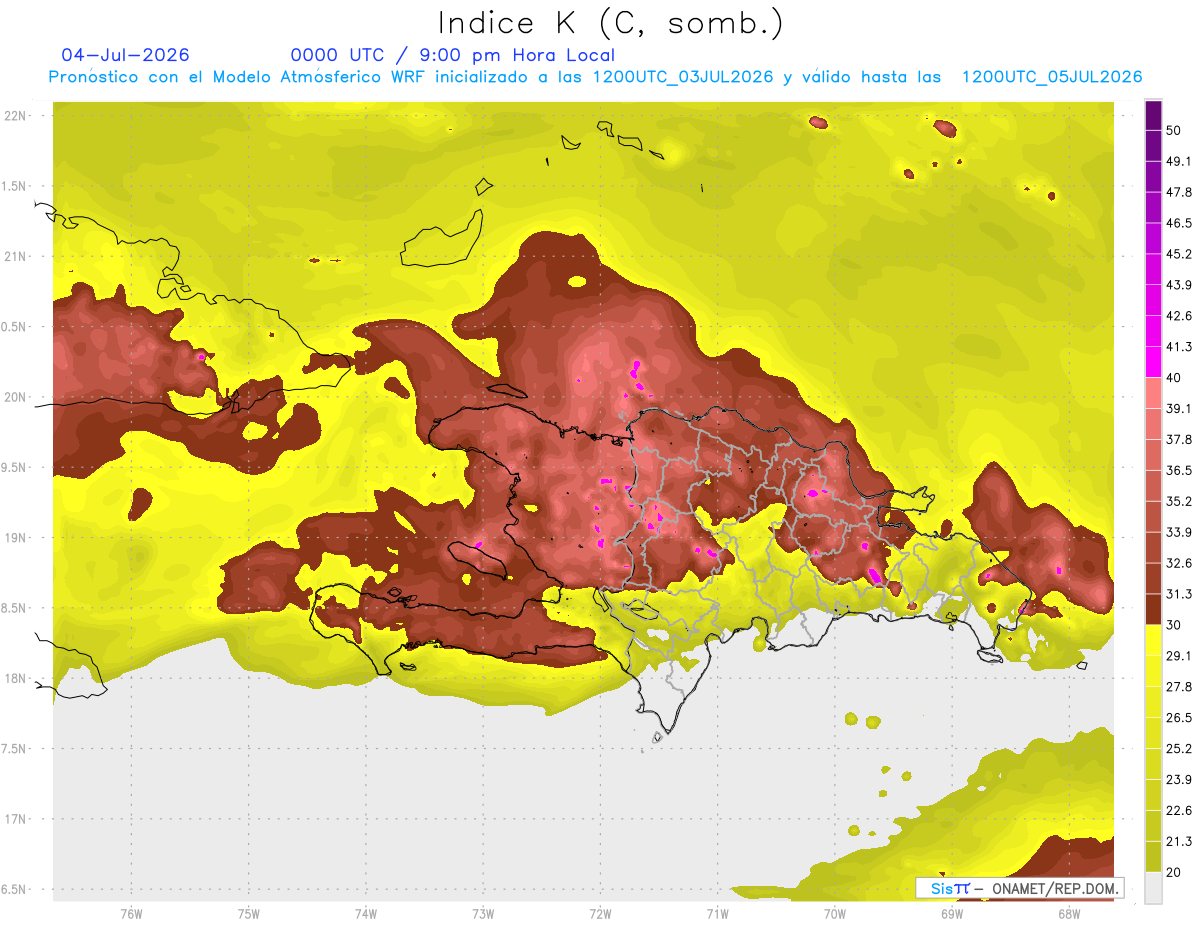This screenshot has width=1200, height=927.
Task: Click the "69W" longitude label
Action: tap(952, 913)
